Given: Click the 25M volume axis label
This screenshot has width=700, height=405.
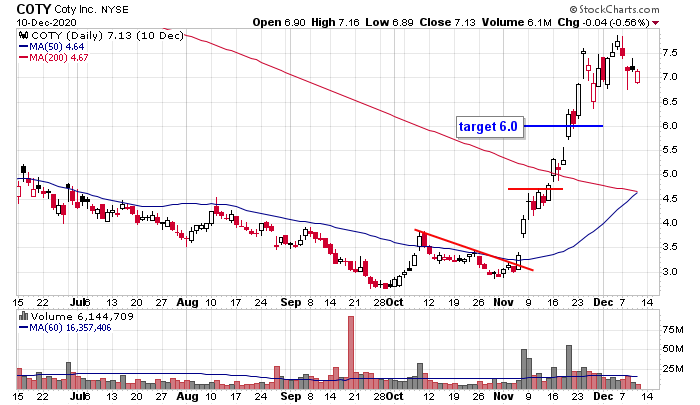Looking at the screenshot, I should point(673,369).
